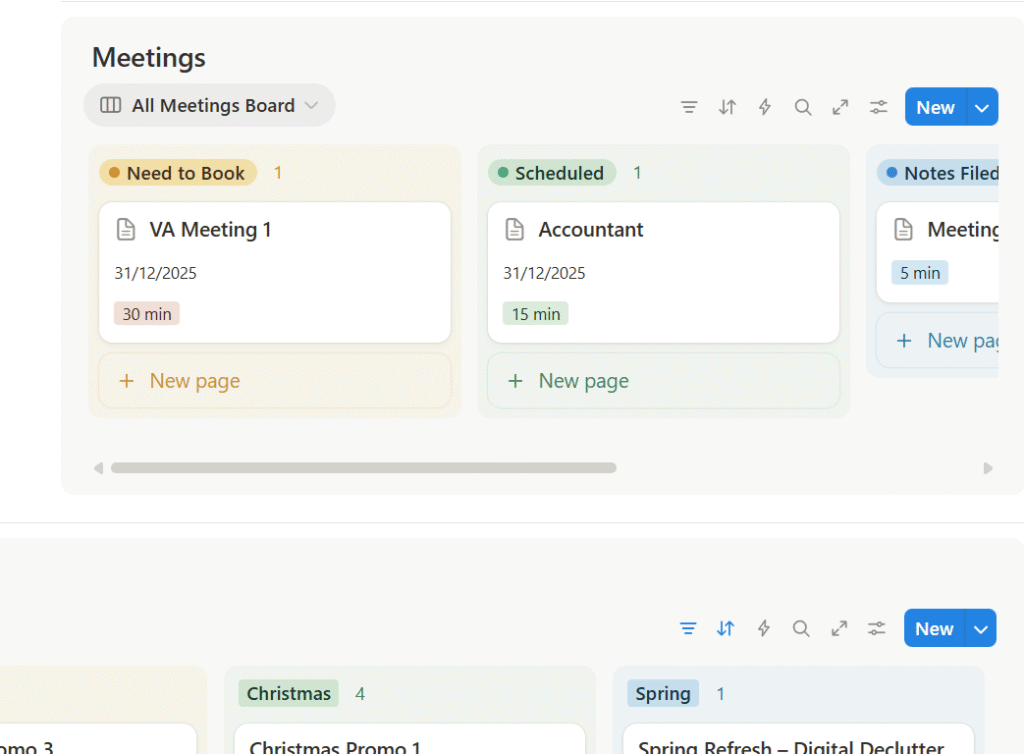
Task: Expand Meetings database to full page
Action: click(x=841, y=107)
